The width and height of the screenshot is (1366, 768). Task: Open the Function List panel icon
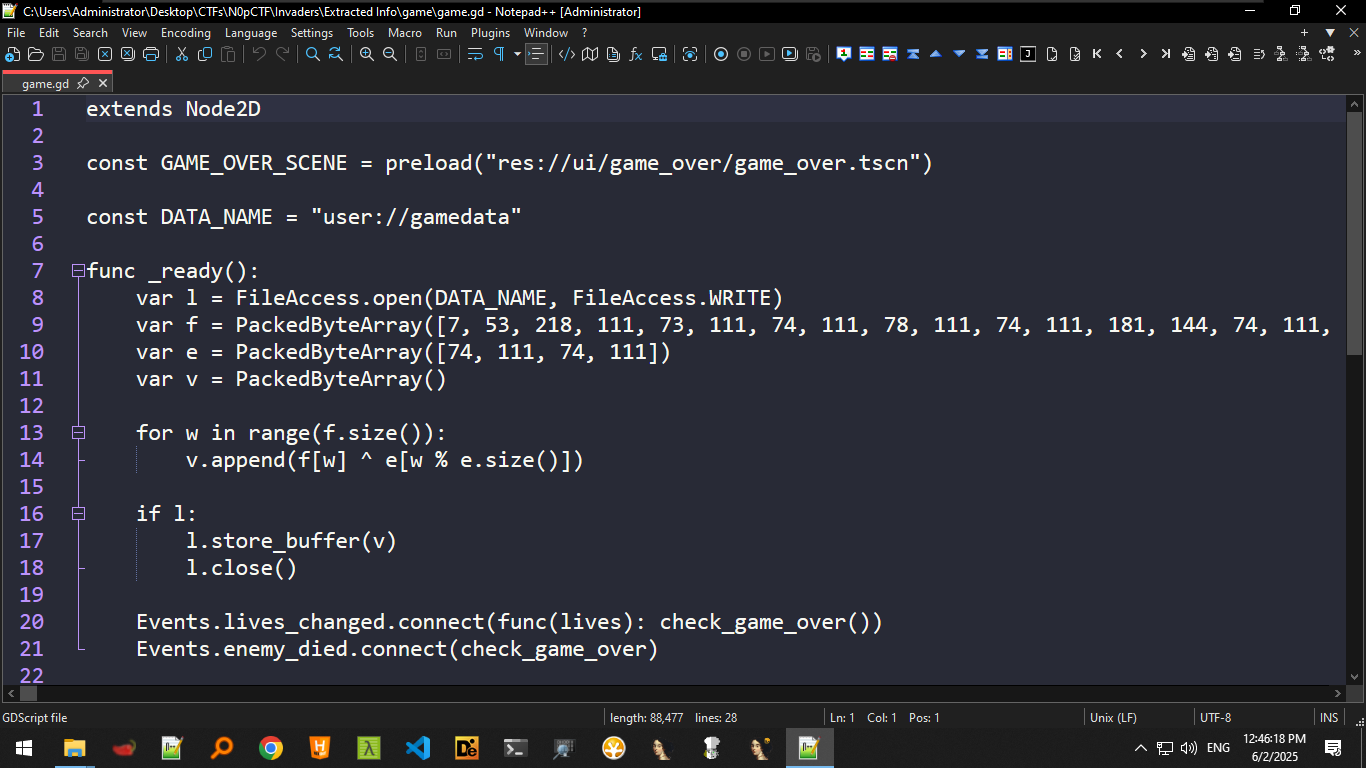point(635,54)
